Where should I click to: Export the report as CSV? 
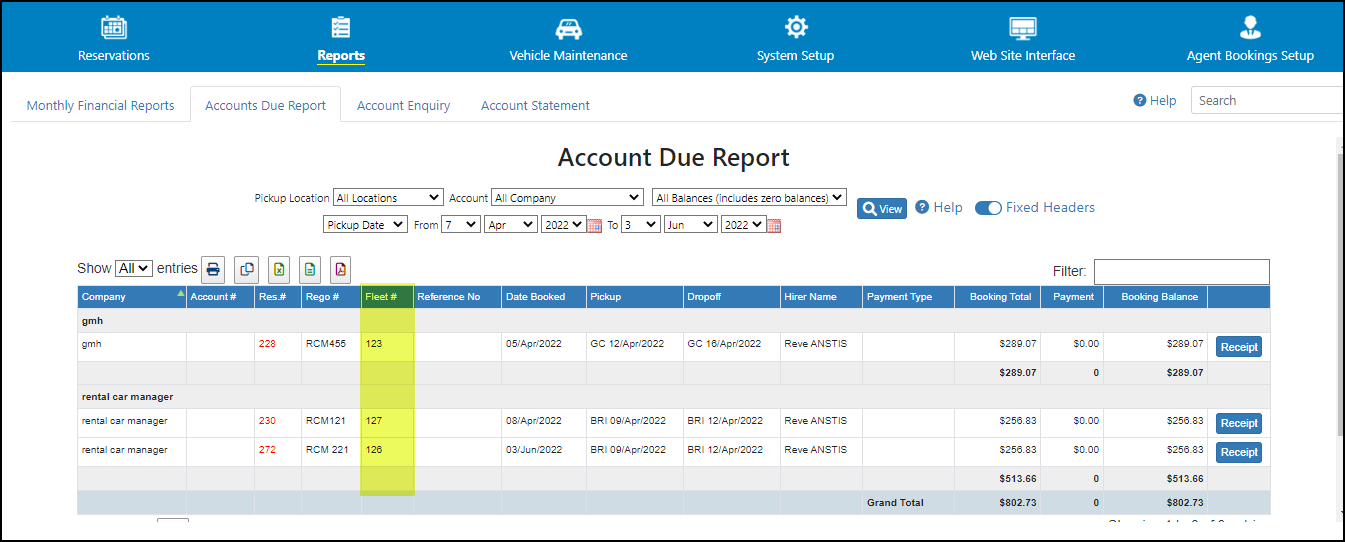310,269
